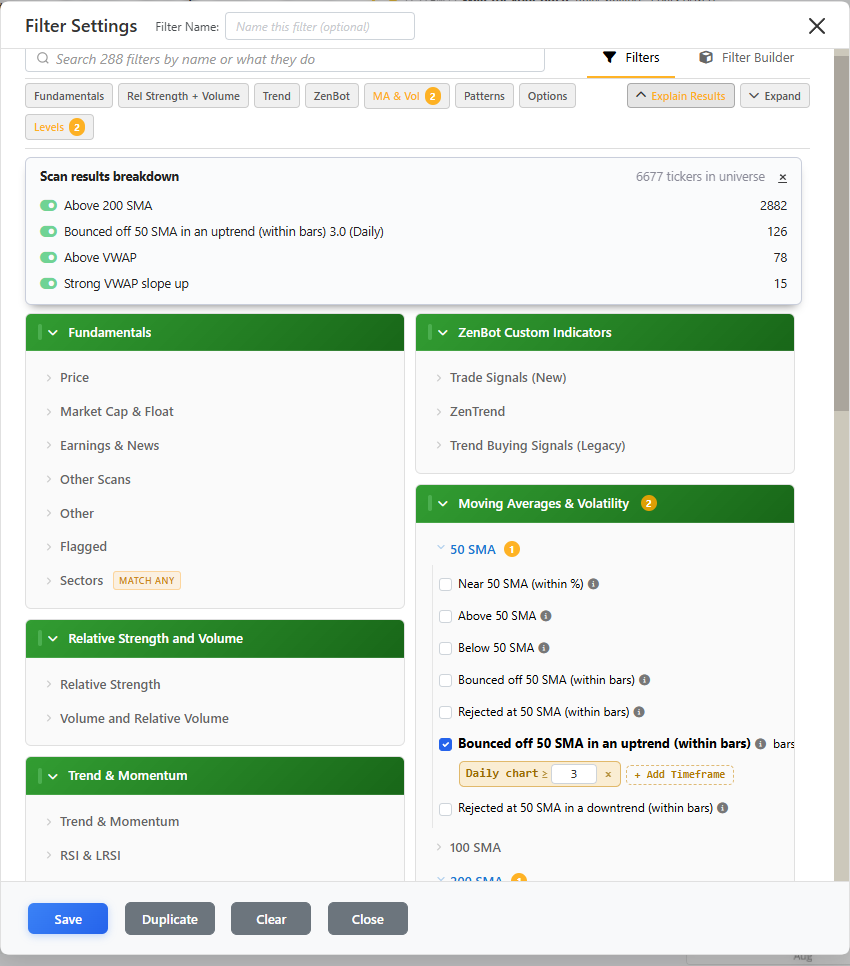850x966 pixels.
Task: Open info icon for Near 50 SMA
Action: (593, 583)
